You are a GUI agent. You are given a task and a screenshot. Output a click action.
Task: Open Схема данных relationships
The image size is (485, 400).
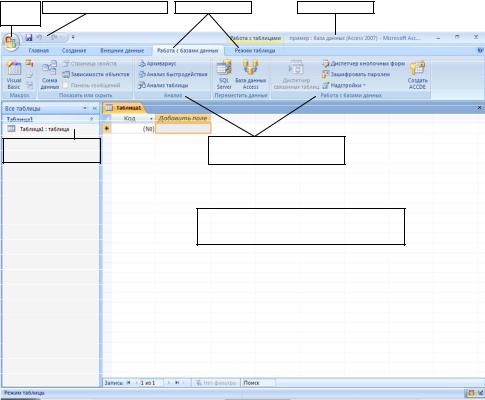(50, 75)
